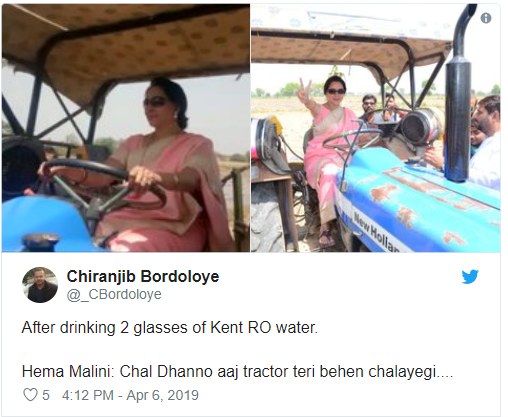Select the 'After drinking 2 glasses' text line
Viewport: 508px width, 417px height.
click(x=170, y=328)
